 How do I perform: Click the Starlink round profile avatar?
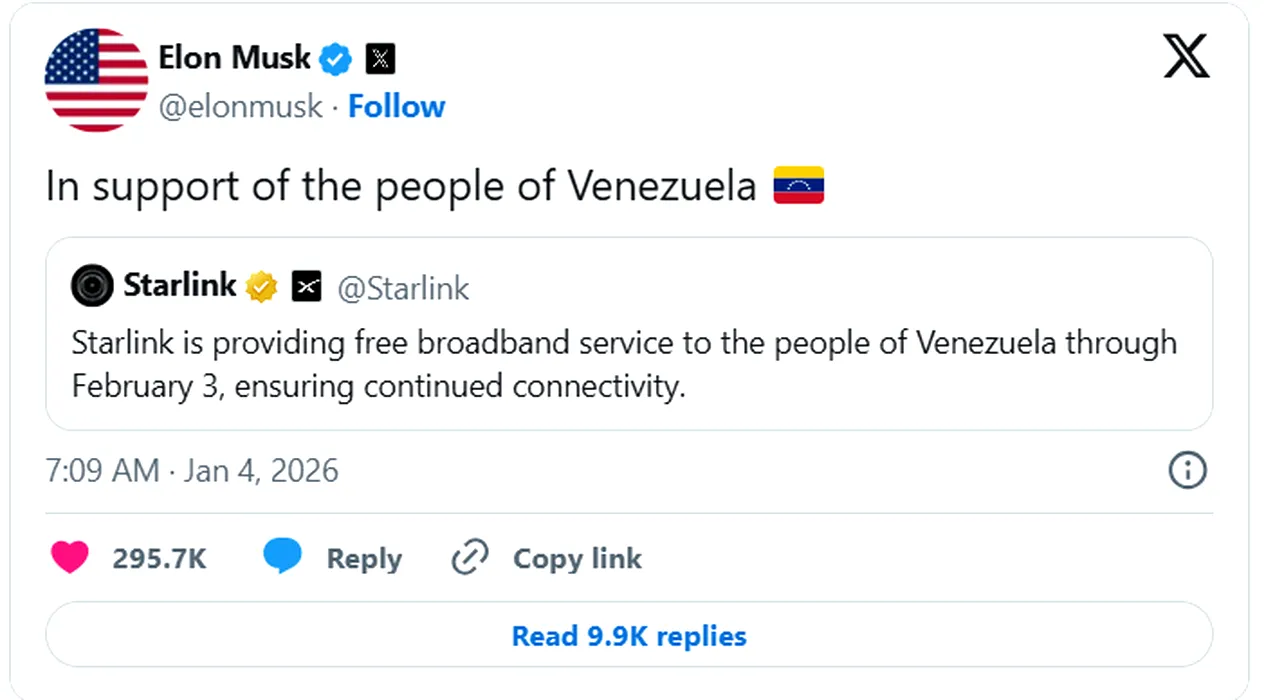(92, 287)
